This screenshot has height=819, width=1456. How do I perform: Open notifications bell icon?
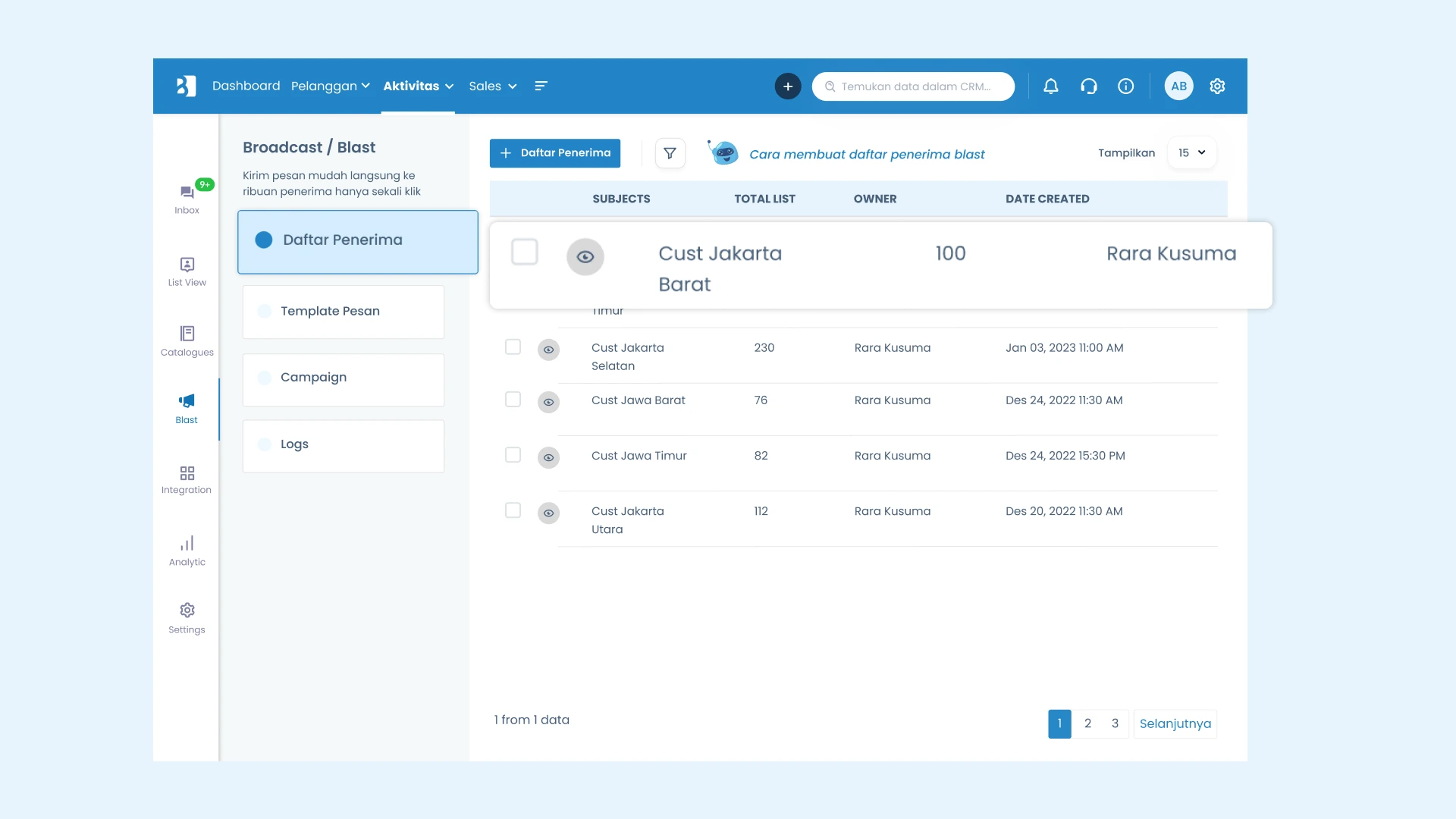[x=1050, y=86]
